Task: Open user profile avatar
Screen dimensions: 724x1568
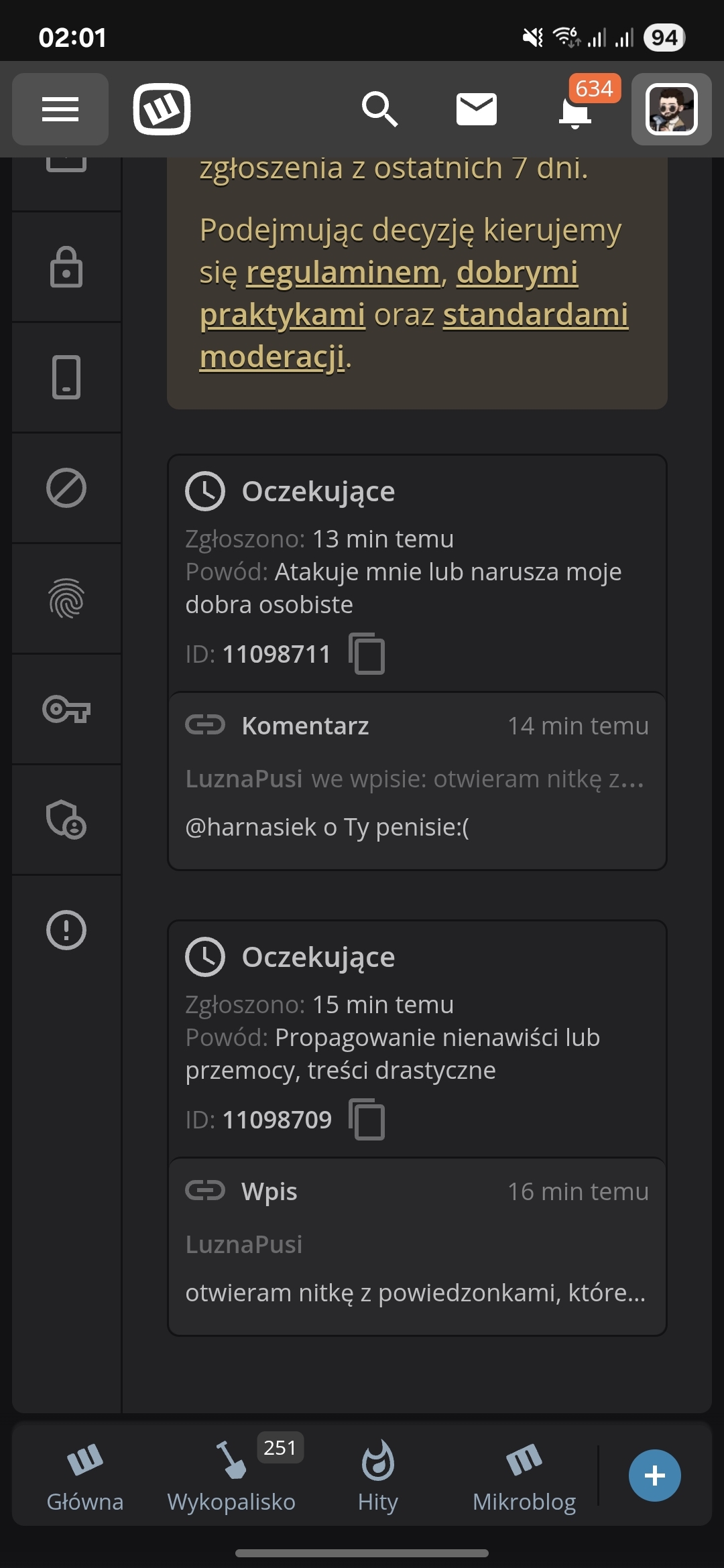Action: click(671, 109)
